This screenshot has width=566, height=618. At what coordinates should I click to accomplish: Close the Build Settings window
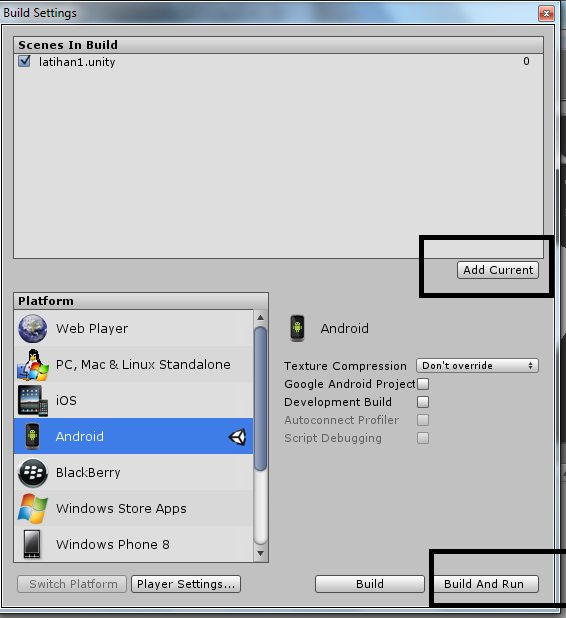click(x=546, y=13)
